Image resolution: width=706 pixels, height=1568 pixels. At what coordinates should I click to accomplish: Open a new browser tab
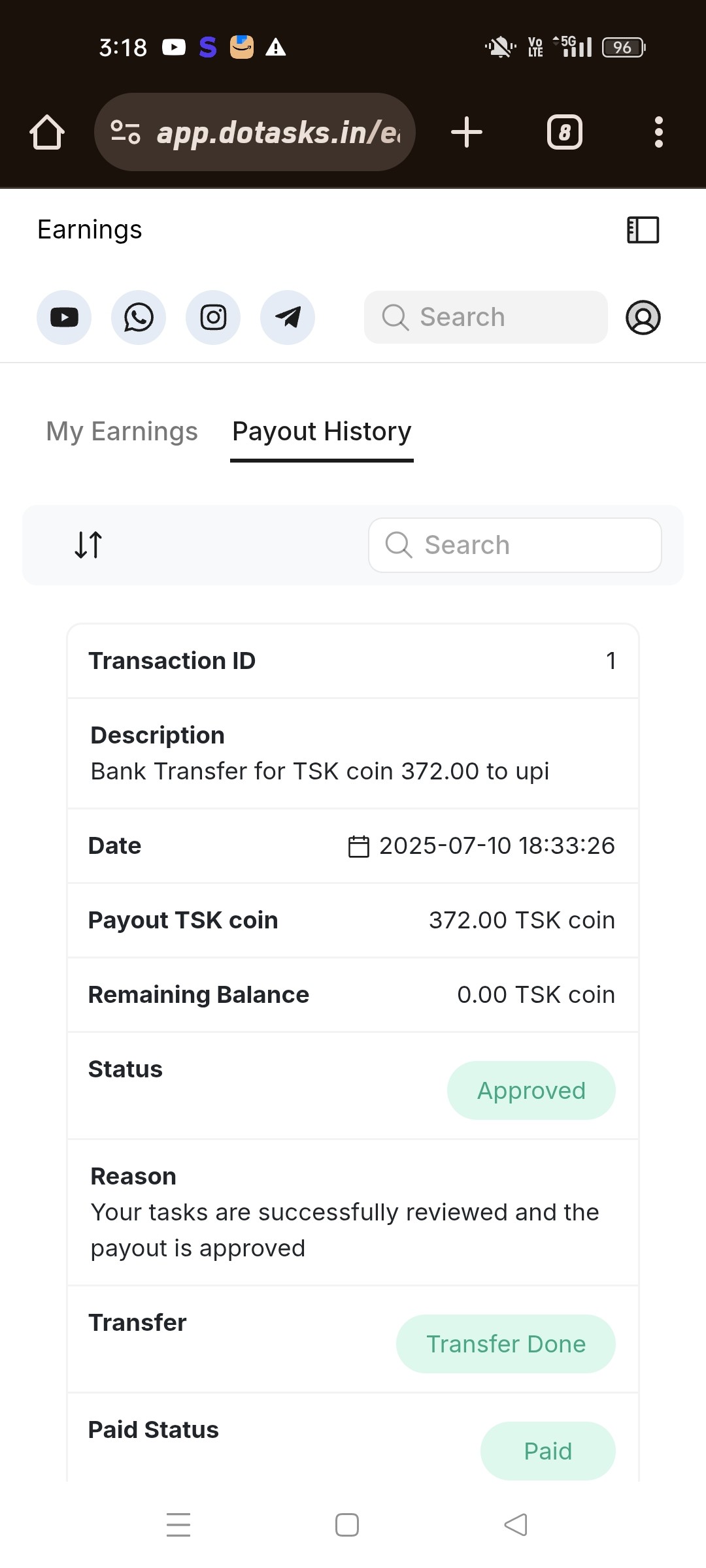tap(467, 133)
